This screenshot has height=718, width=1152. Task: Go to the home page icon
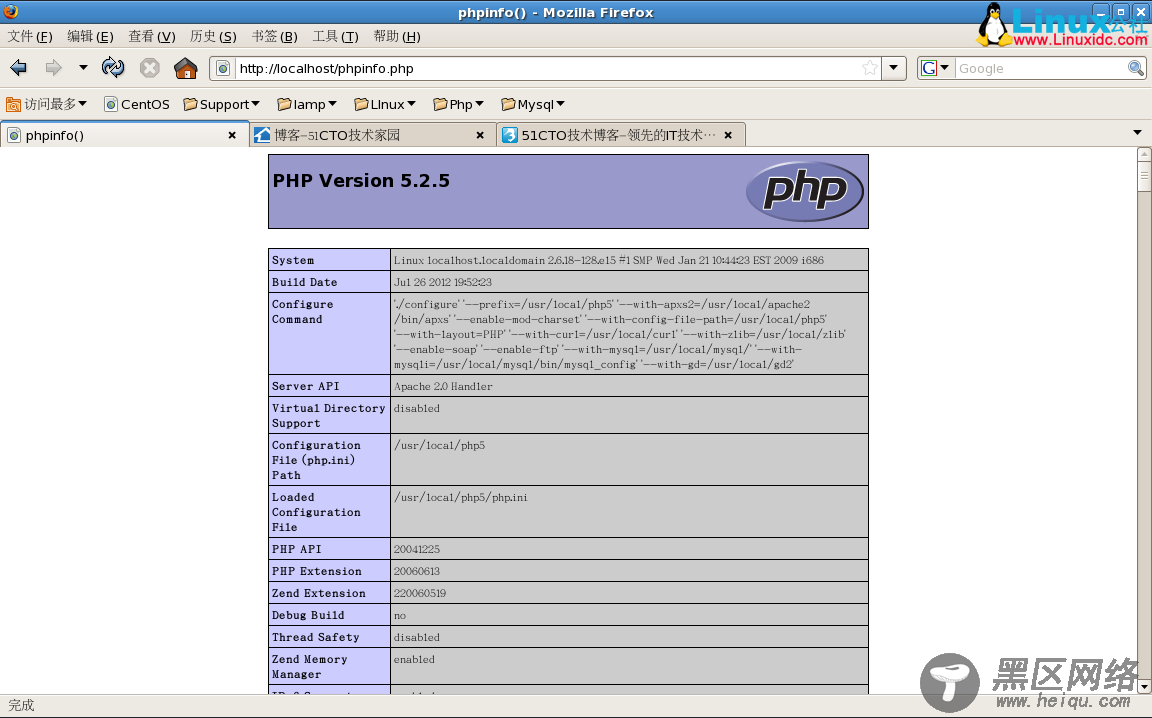tap(186, 68)
